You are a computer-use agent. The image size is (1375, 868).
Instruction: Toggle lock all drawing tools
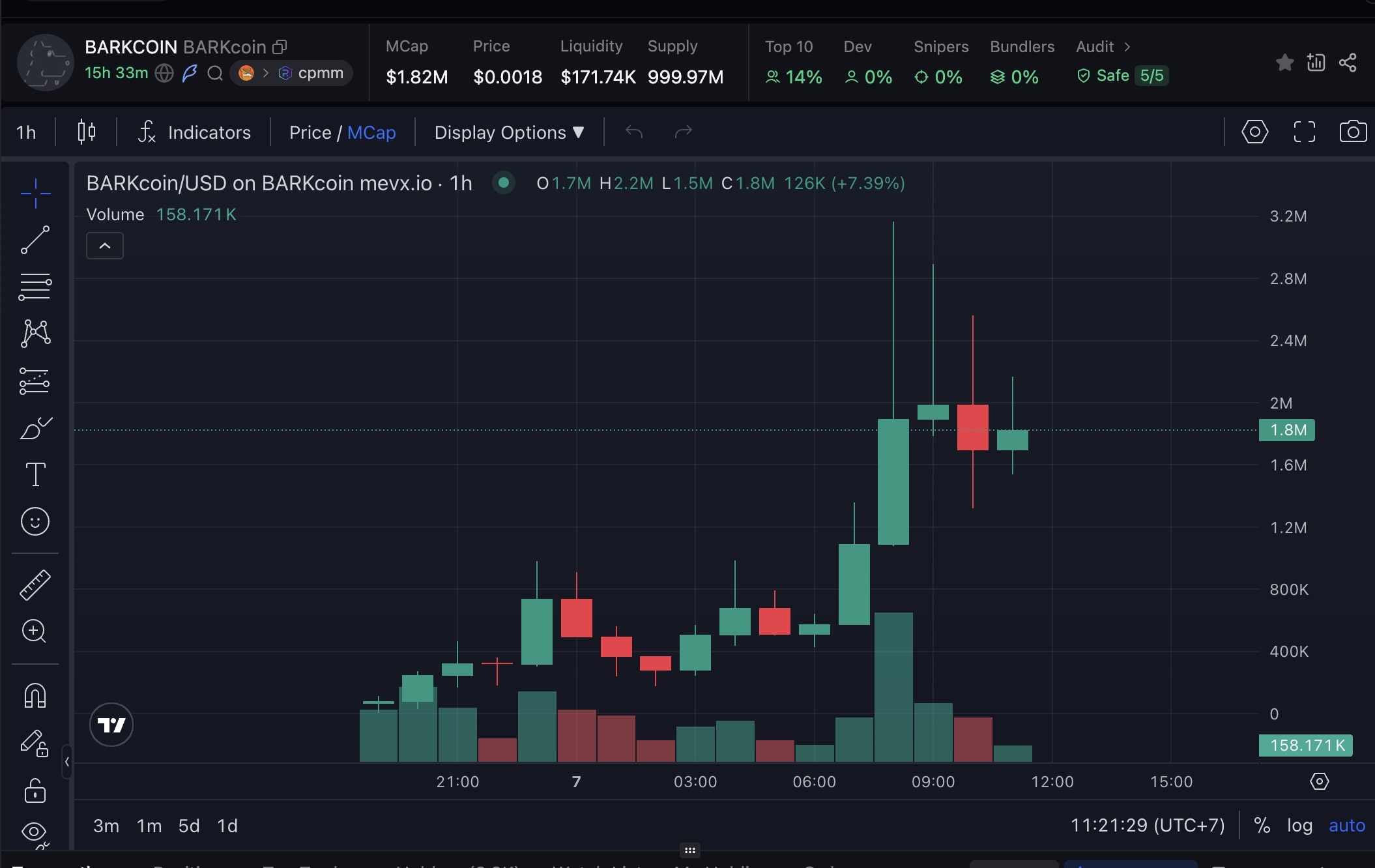click(35, 790)
